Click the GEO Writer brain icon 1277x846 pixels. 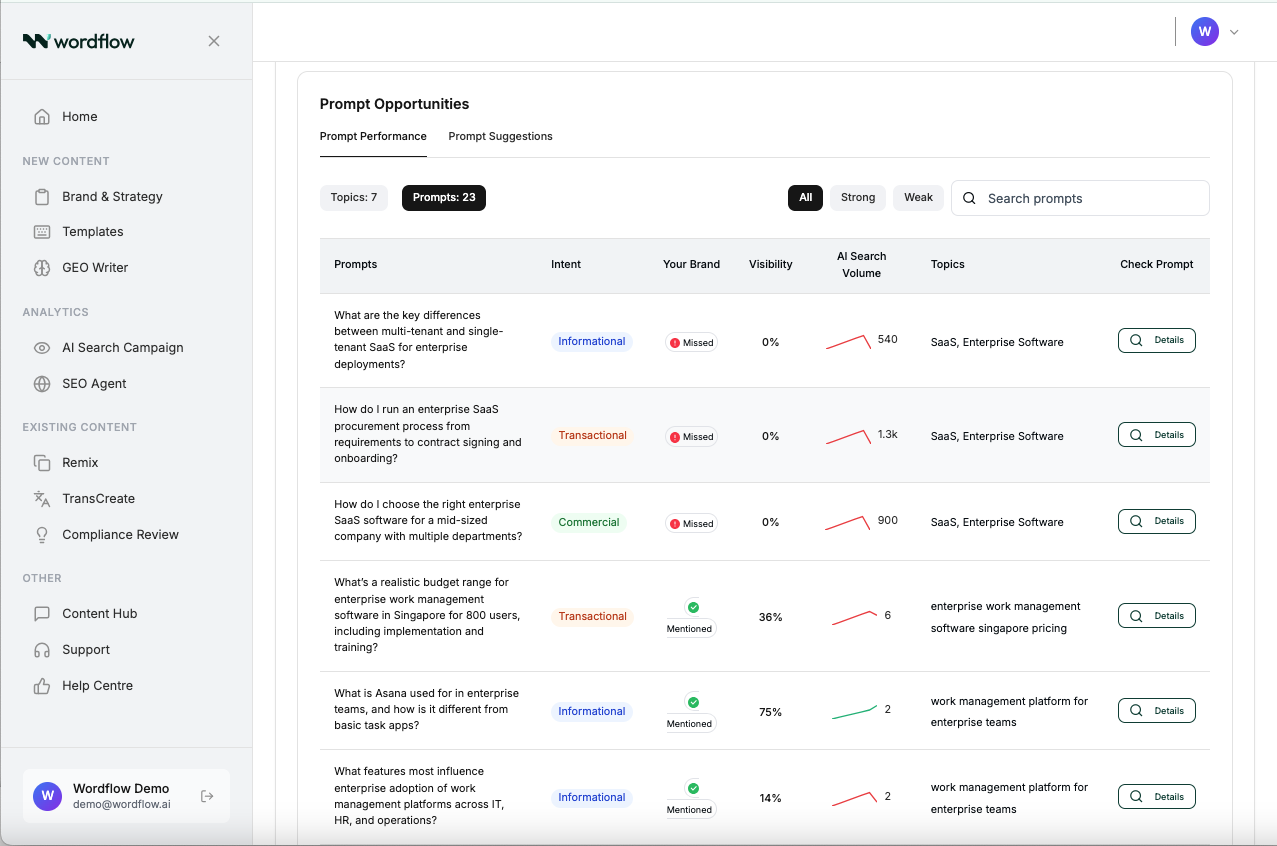point(42,268)
